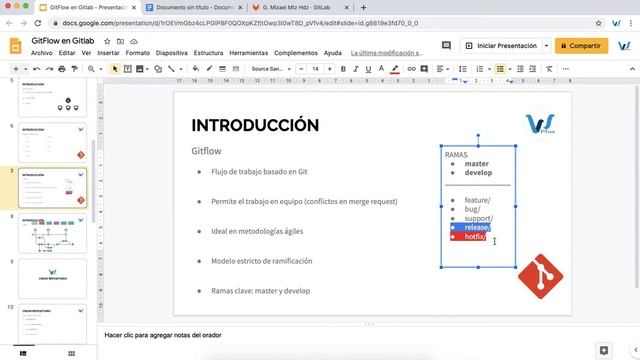Click the zoom magnifier tool
The width and height of the screenshot is (640, 360).
[x=91, y=69]
